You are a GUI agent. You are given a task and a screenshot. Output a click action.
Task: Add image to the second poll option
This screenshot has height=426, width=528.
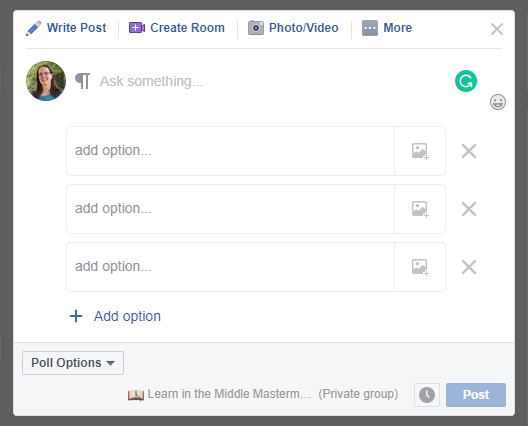(x=420, y=209)
